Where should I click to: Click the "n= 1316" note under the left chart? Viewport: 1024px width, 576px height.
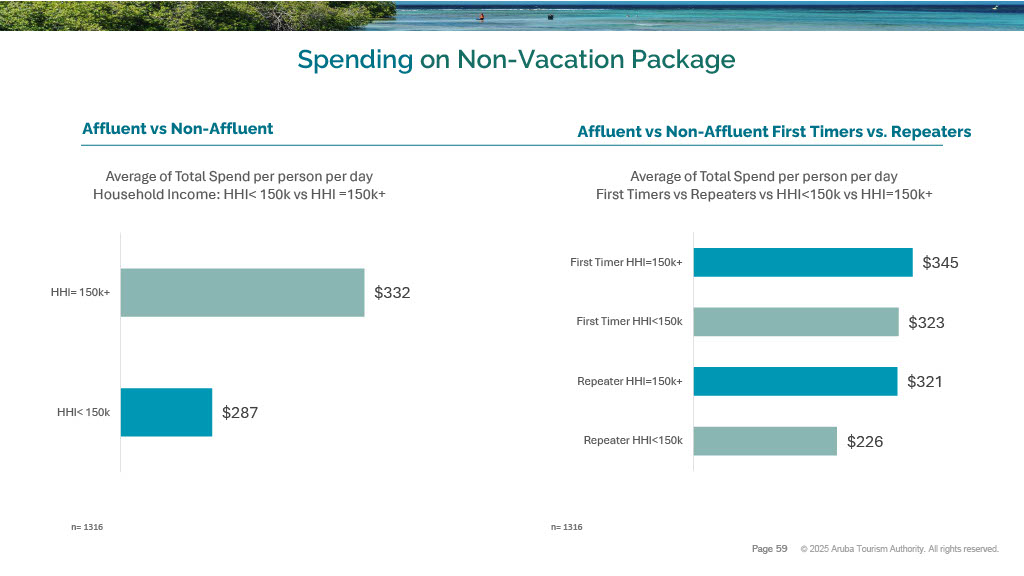[87, 527]
